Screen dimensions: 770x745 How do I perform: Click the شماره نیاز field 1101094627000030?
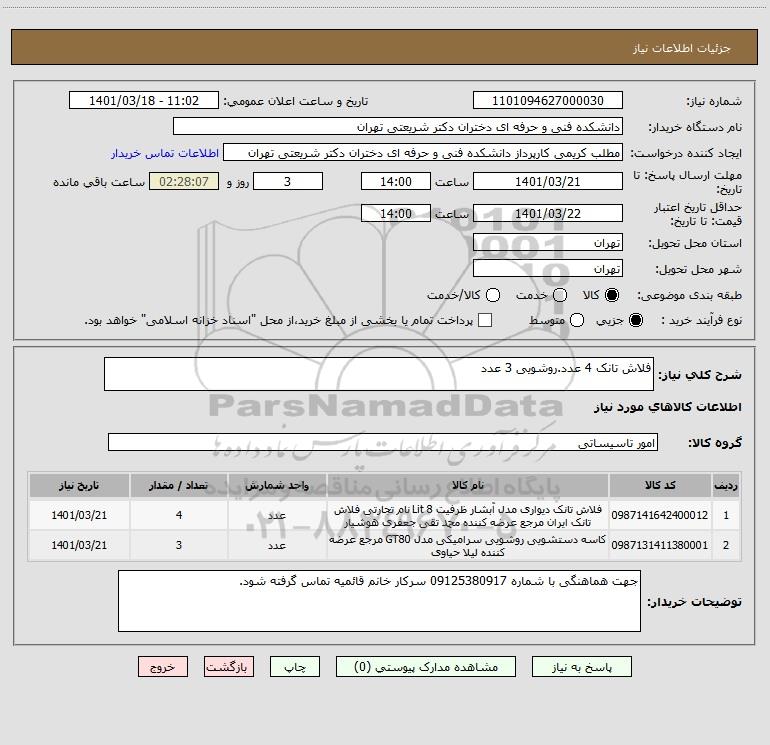[548, 100]
